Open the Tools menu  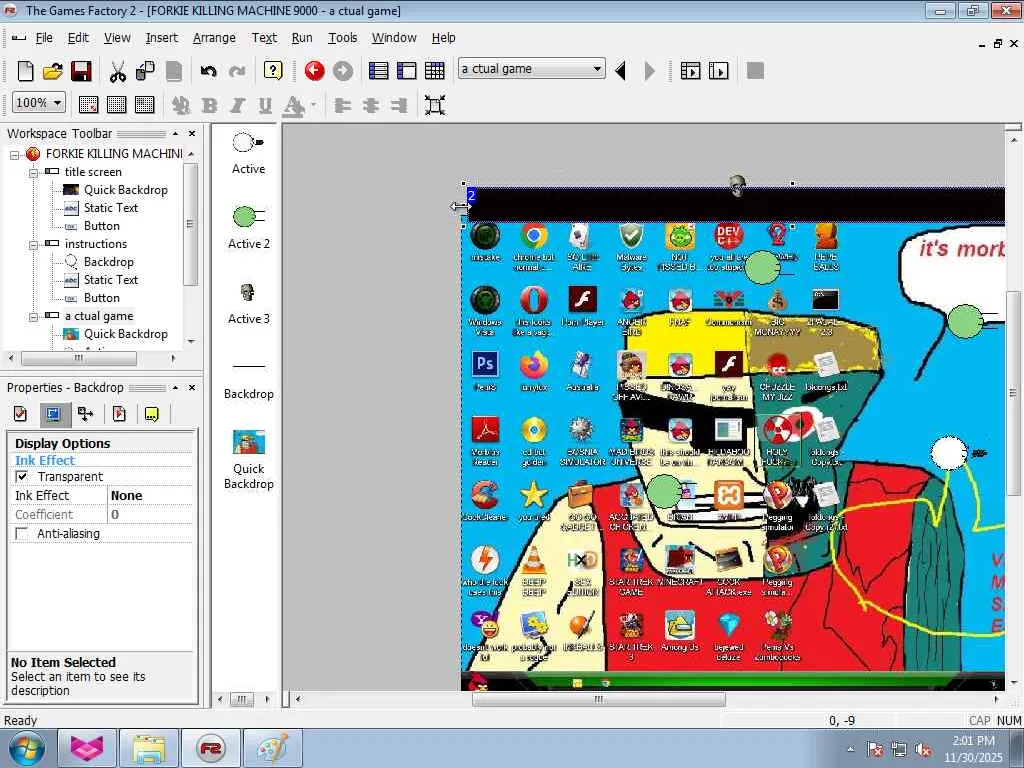point(342,38)
